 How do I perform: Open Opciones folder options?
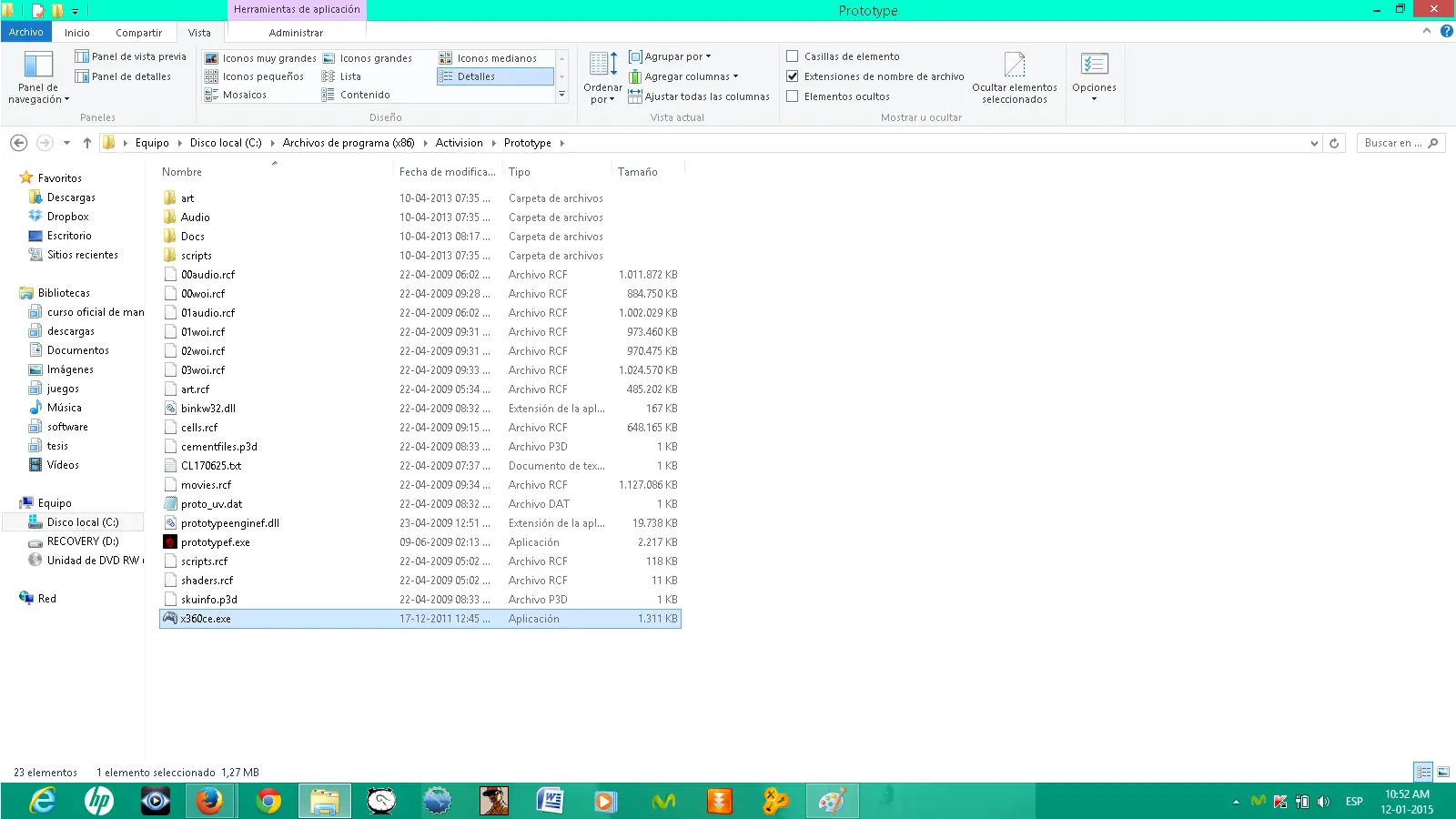(x=1094, y=77)
